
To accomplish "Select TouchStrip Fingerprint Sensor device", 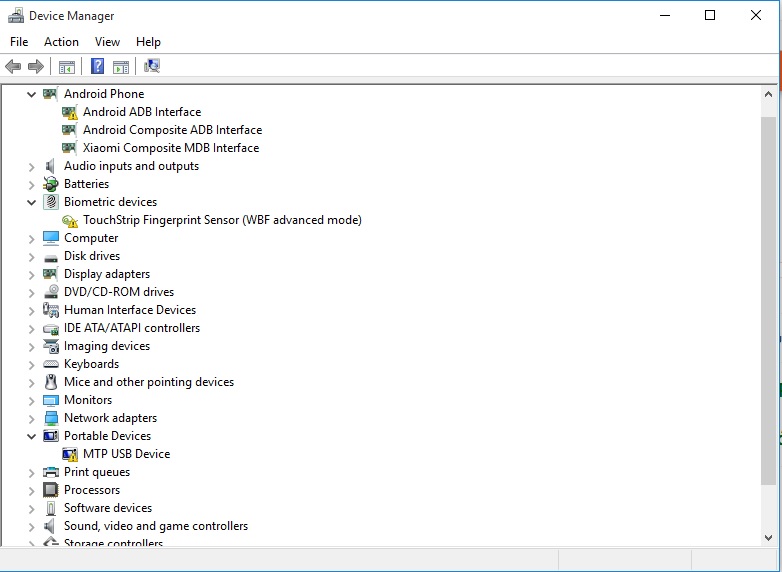I will point(221,220).
